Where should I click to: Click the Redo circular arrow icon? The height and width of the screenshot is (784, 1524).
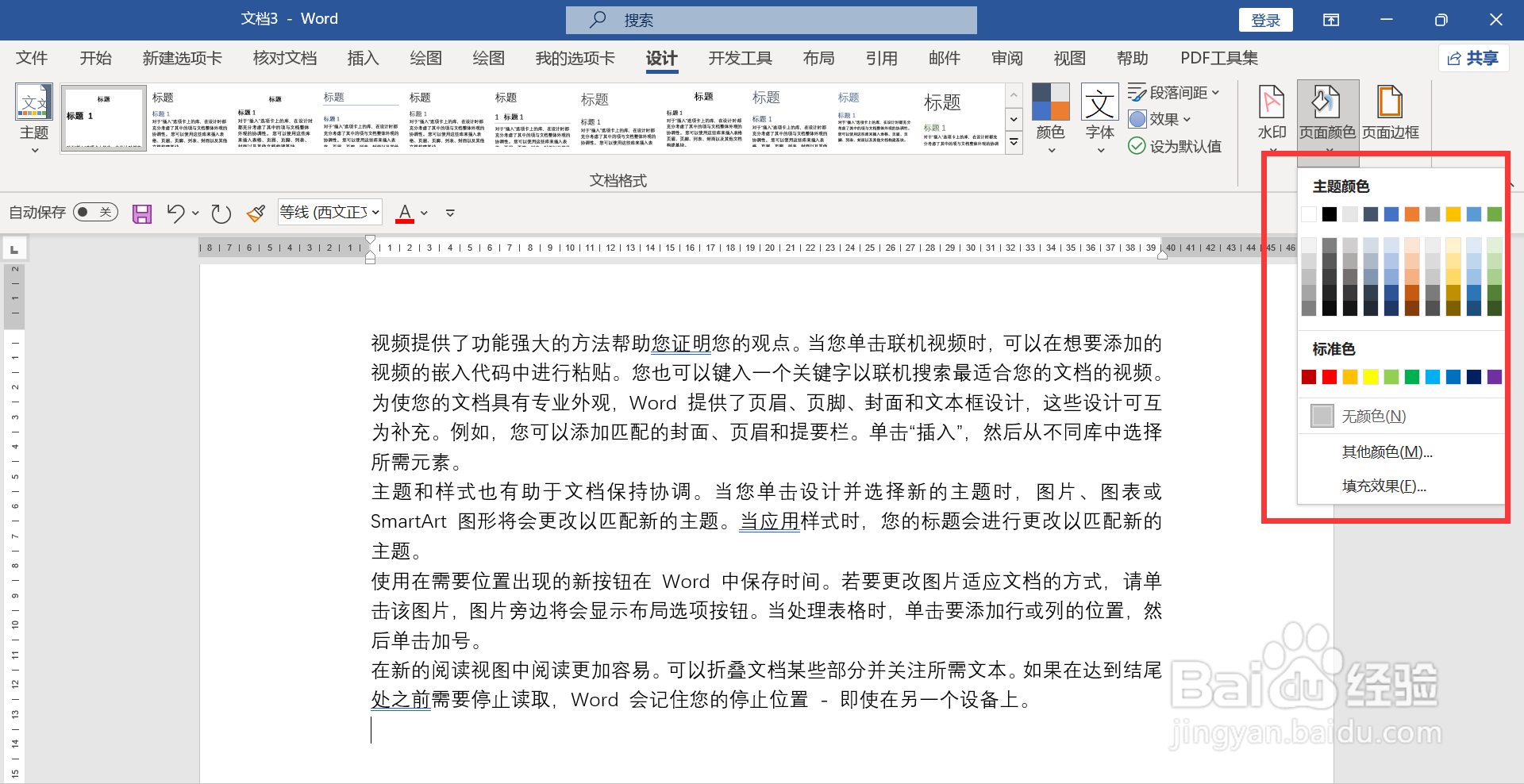221,213
